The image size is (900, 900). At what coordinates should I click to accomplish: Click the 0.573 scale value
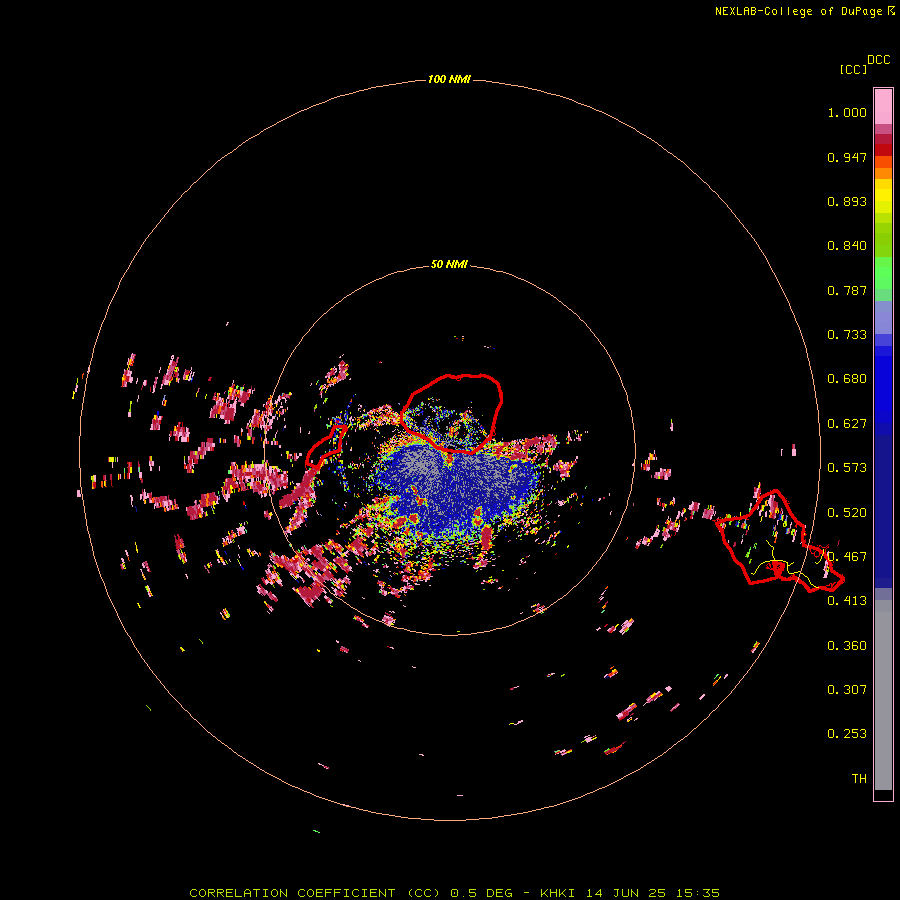[x=847, y=468]
